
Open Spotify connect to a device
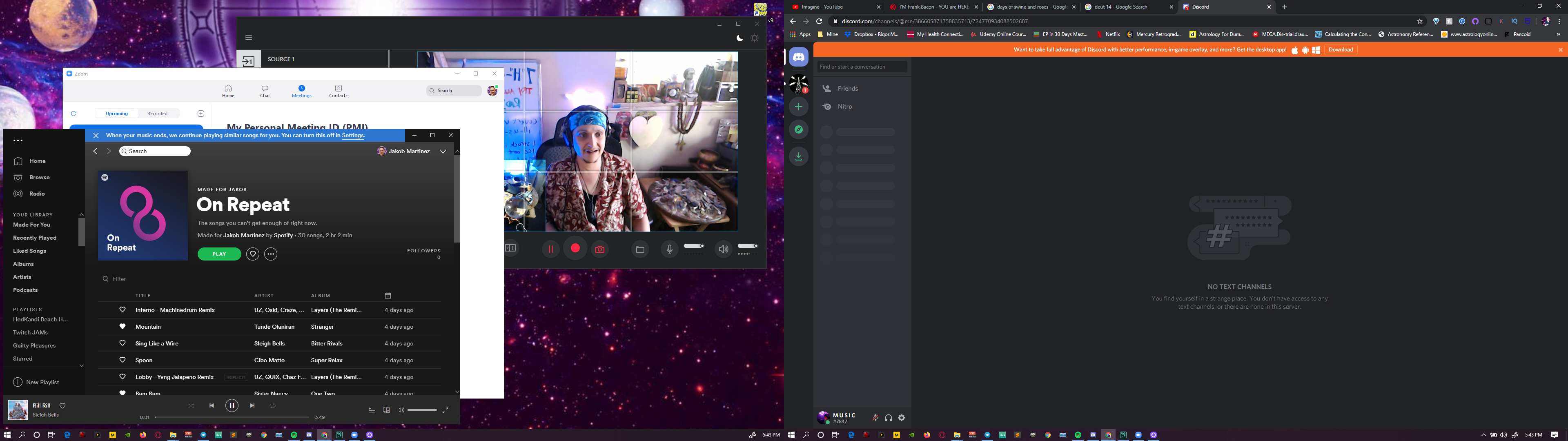coord(386,410)
